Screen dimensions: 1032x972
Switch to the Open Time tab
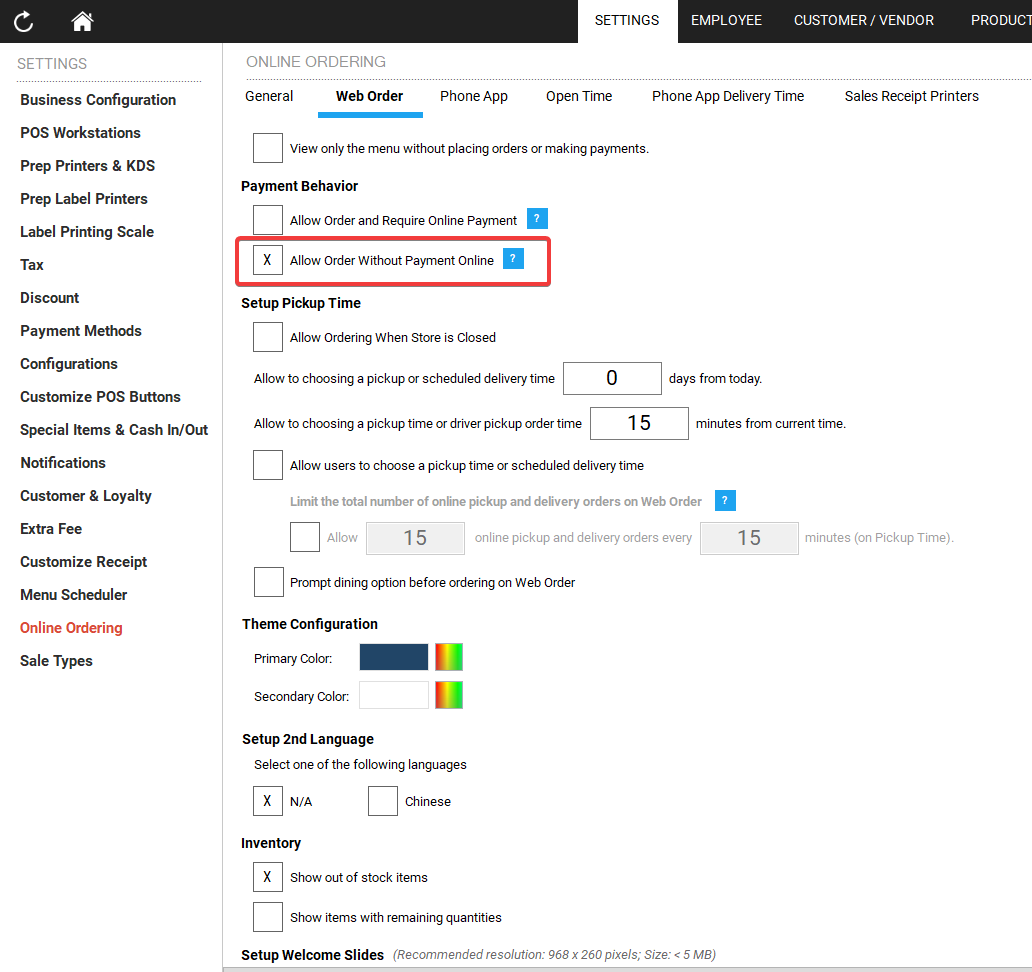tap(579, 96)
